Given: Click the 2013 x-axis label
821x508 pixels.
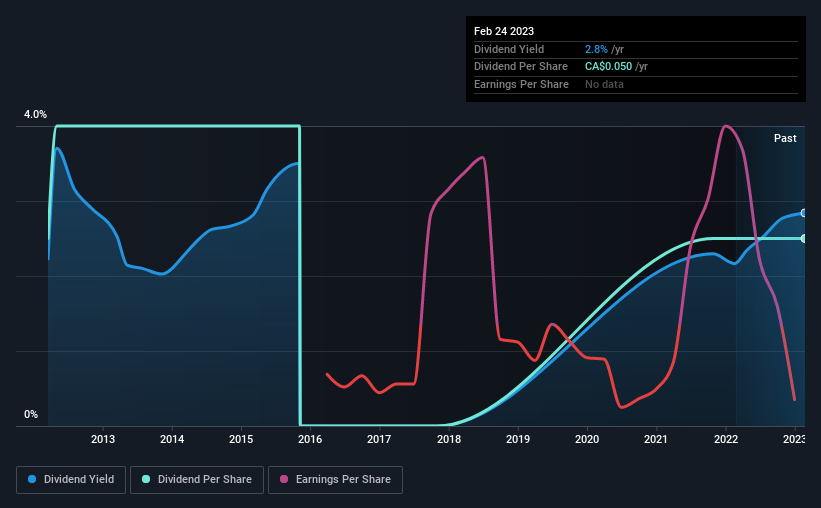Looking at the screenshot, I should [103, 439].
